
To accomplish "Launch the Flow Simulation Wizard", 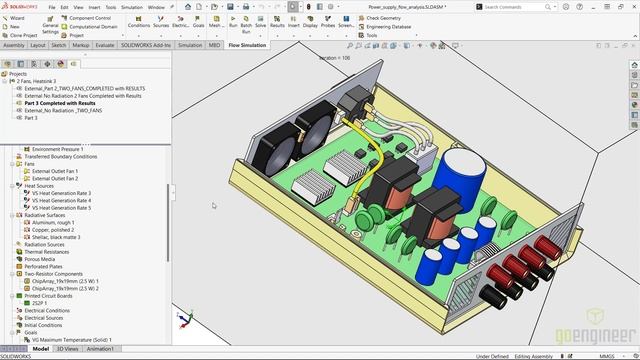I will tap(13, 18).
